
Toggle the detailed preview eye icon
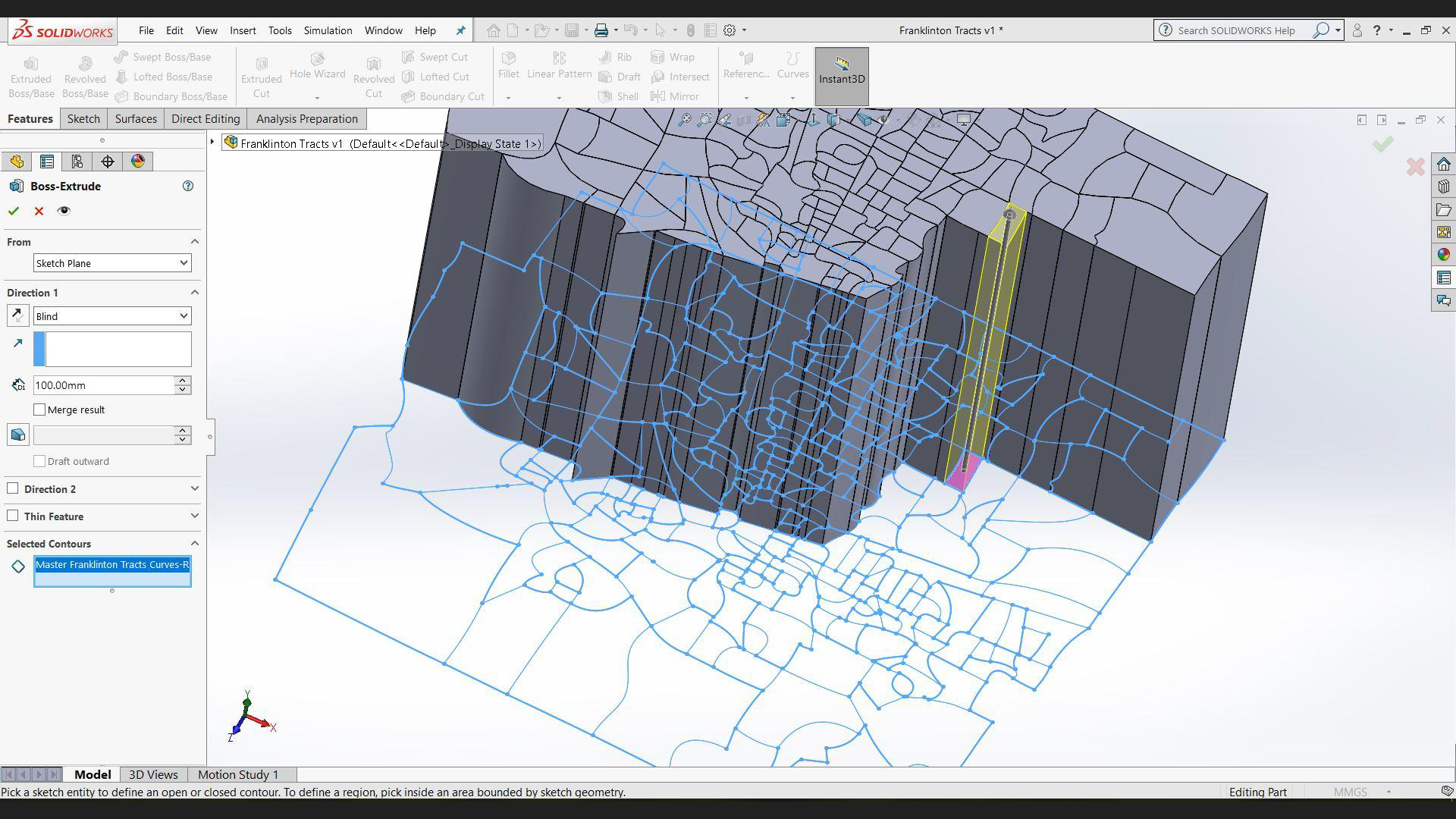click(x=64, y=211)
